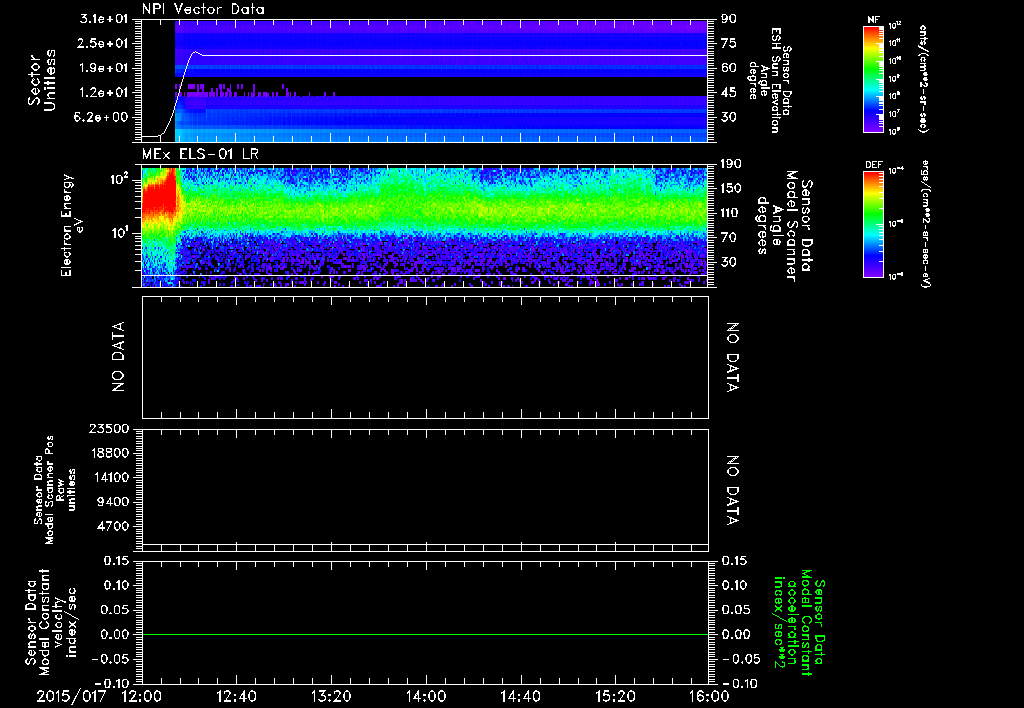
Task: Click the Model Scanner Pos Raw axis label
Action: (x=55, y=490)
